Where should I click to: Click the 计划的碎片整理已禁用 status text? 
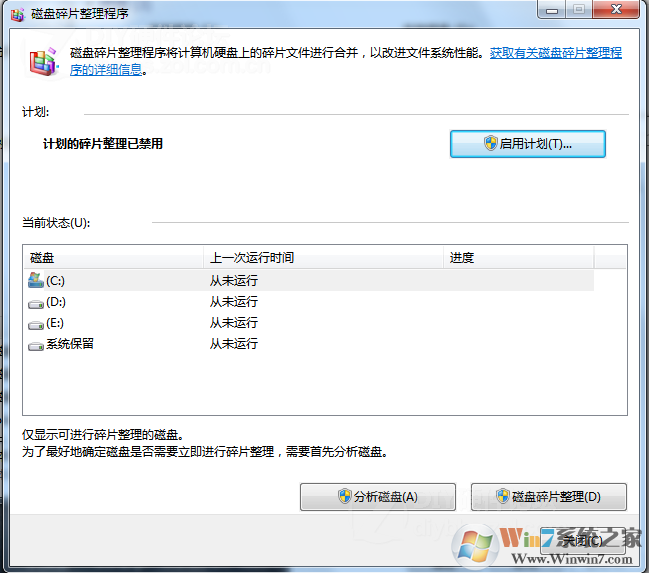103,144
